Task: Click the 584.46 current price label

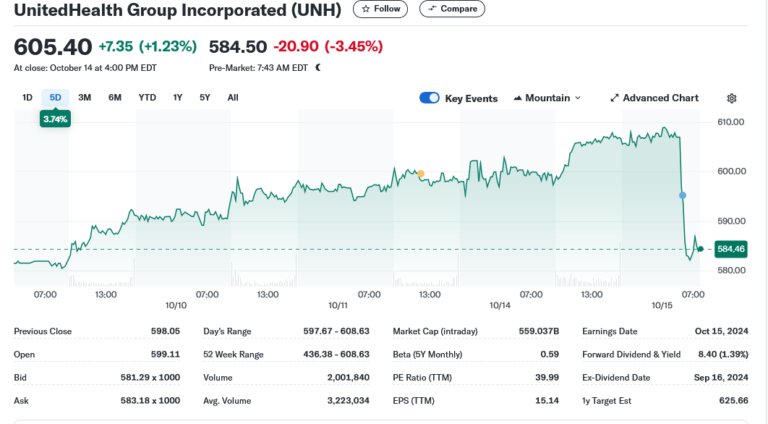Action: [731, 249]
